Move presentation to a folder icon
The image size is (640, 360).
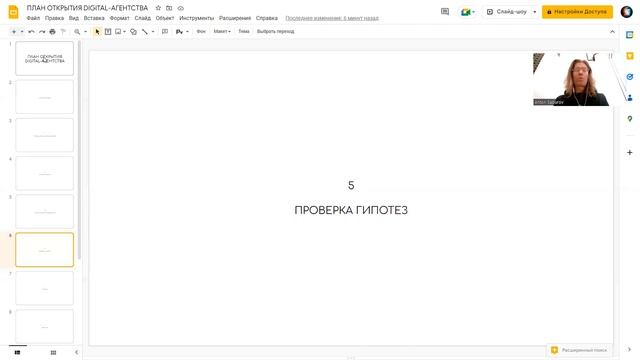tap(169, 8)
